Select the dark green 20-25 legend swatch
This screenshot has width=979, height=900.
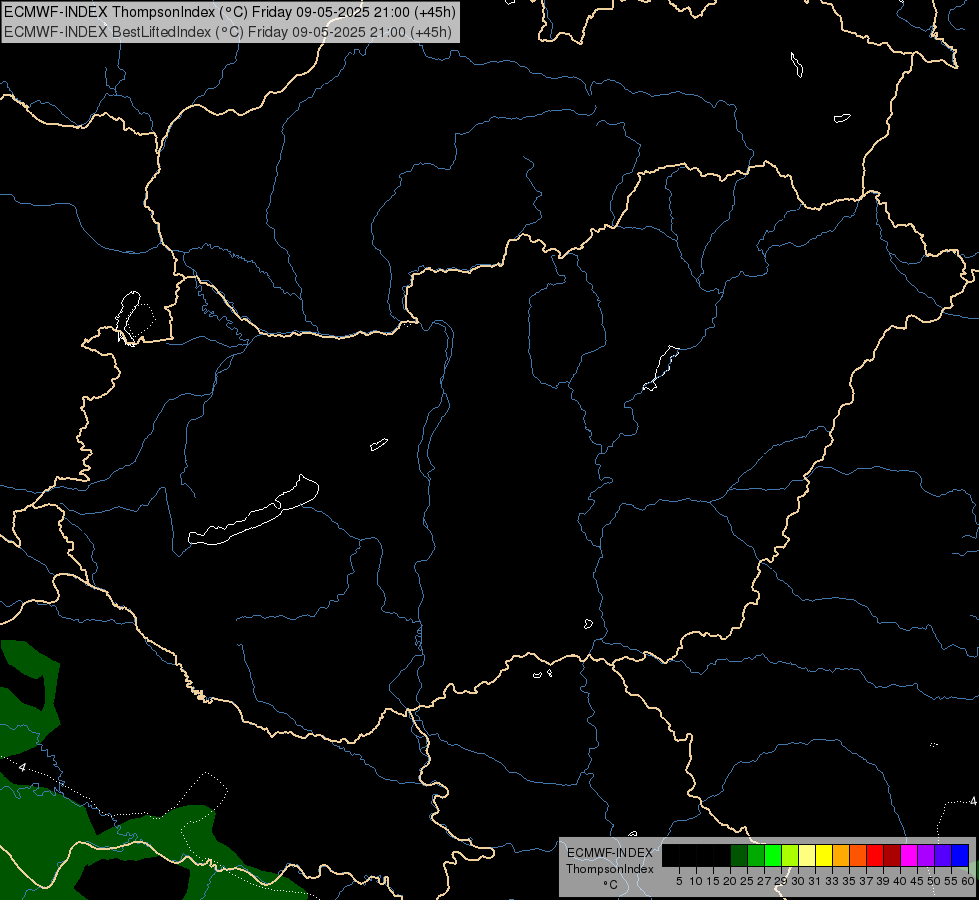[739, 855]
